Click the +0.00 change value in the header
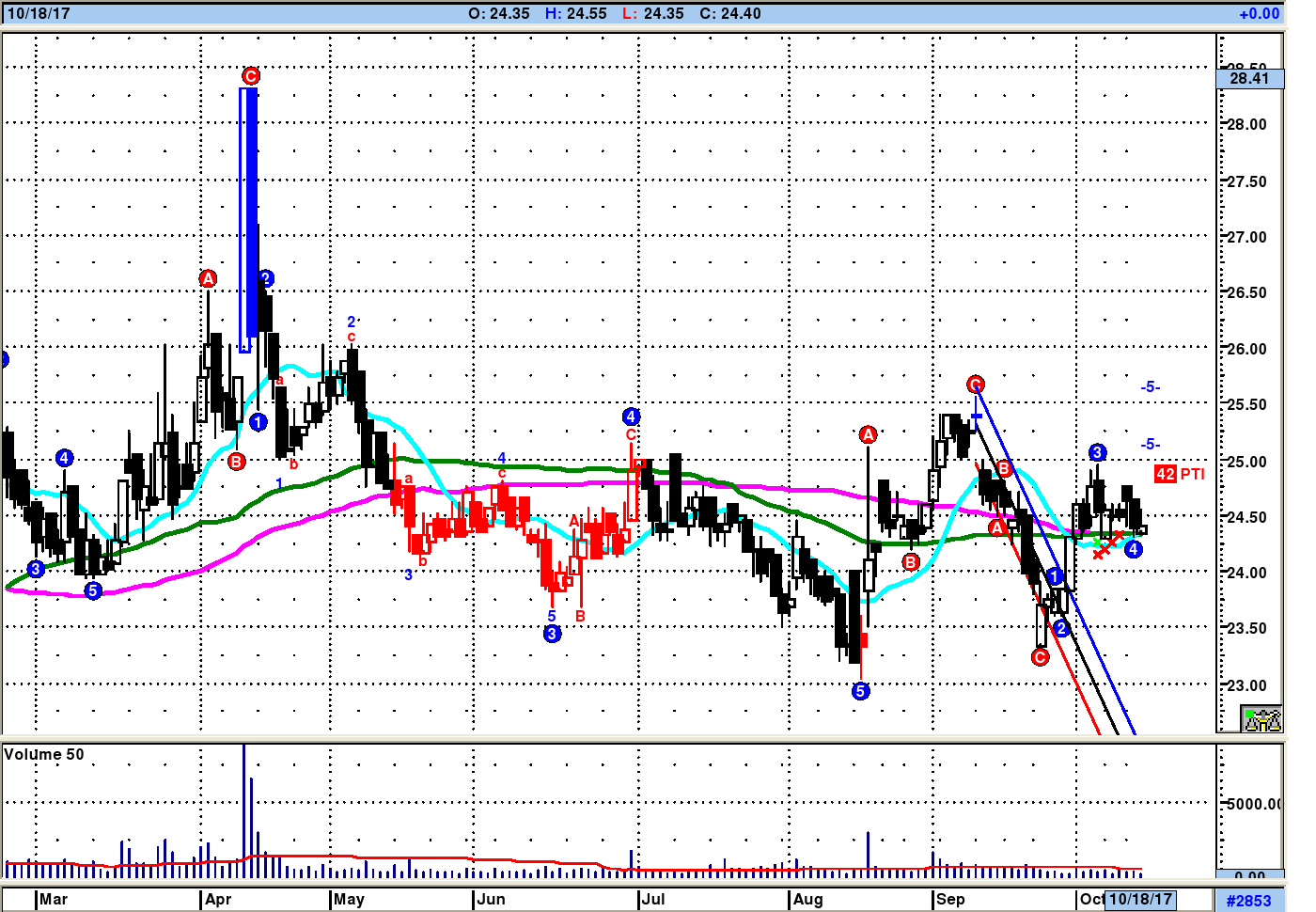The image size is (1316, 912). click(x=1259, y=13)
